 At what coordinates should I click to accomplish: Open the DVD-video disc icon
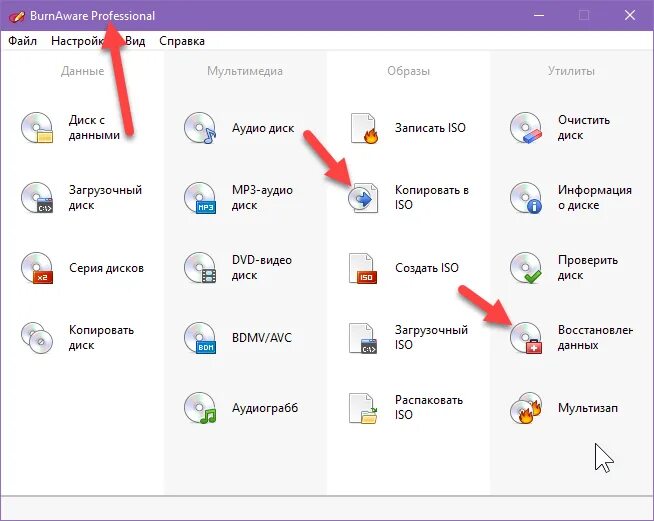[200, 268]
